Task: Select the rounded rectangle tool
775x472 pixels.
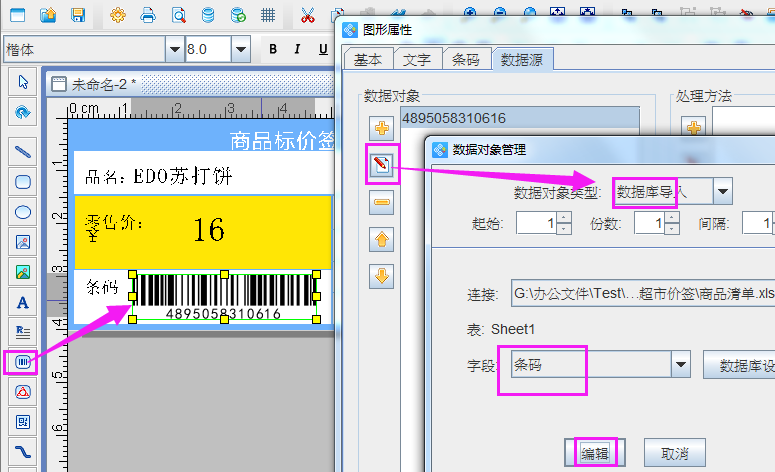Action: 21,182
